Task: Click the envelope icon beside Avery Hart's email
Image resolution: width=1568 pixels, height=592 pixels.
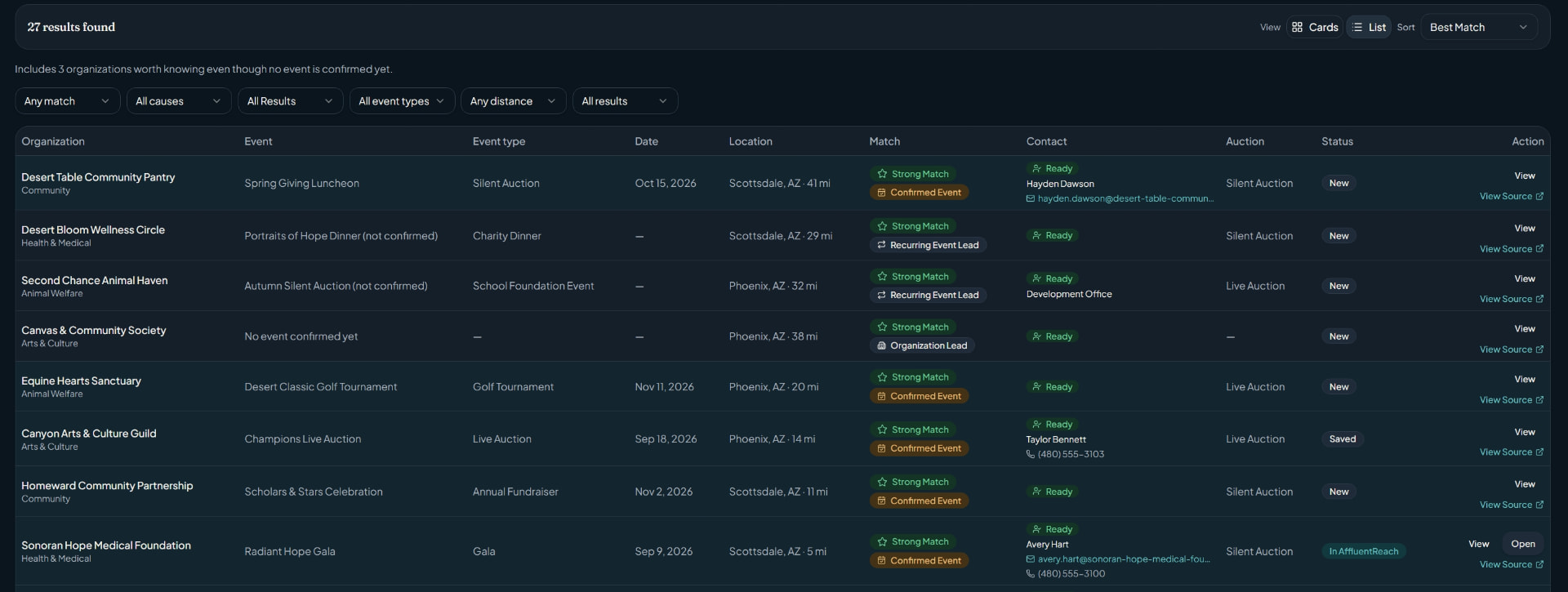Action: pyautogui.click(x=1031, y=559)
